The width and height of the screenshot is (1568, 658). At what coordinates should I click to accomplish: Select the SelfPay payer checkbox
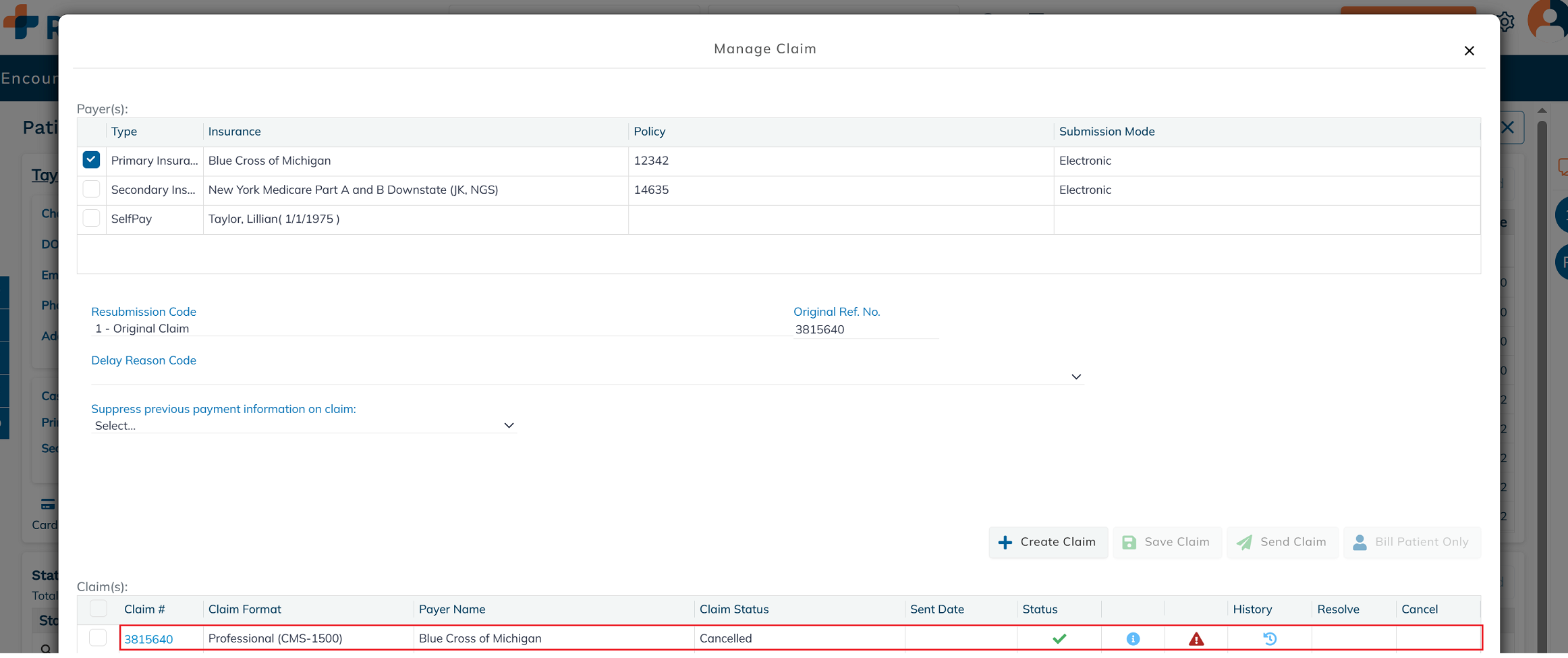tap(91, 219)
